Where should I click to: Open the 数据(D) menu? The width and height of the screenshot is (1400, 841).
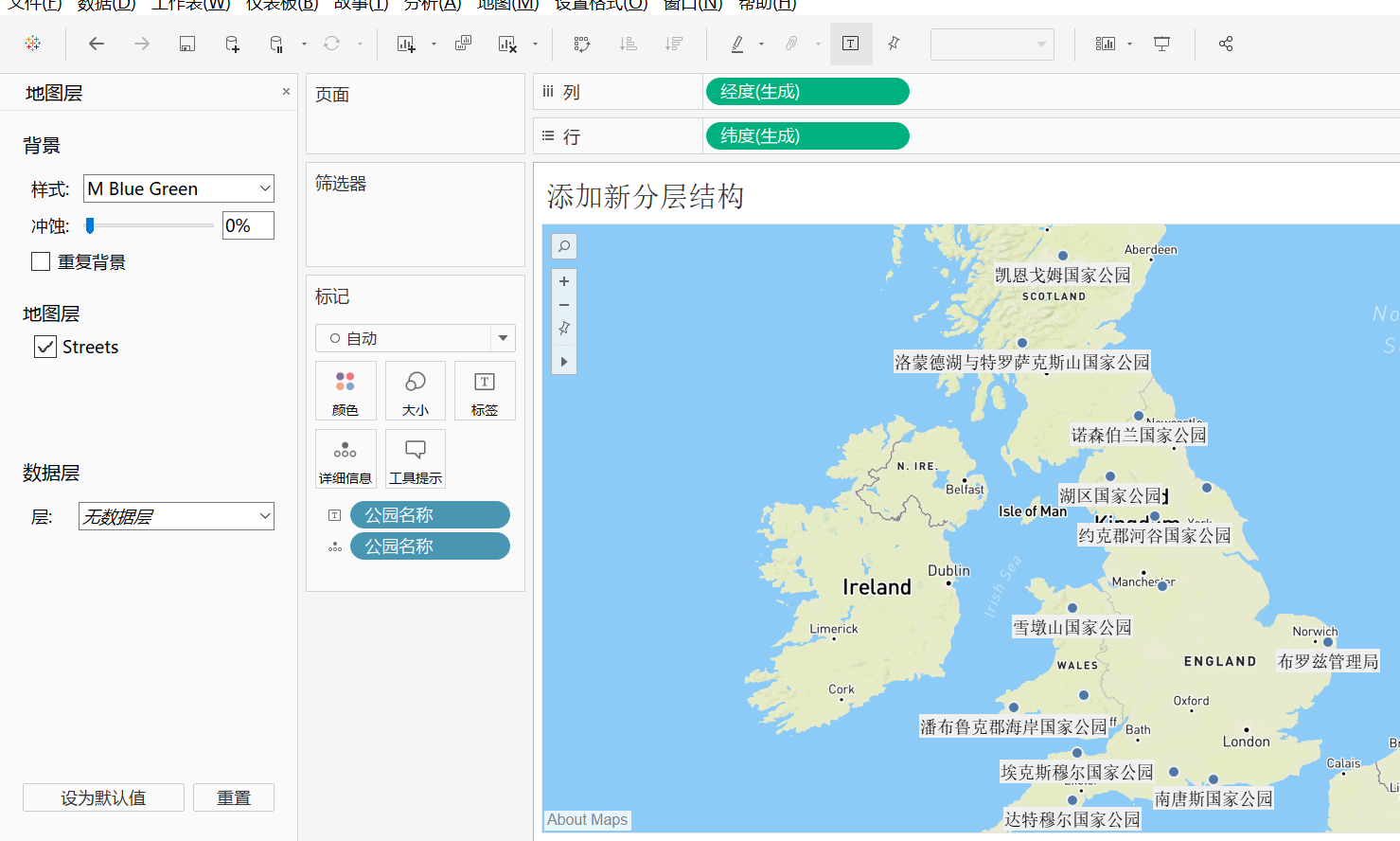[106, 5]
